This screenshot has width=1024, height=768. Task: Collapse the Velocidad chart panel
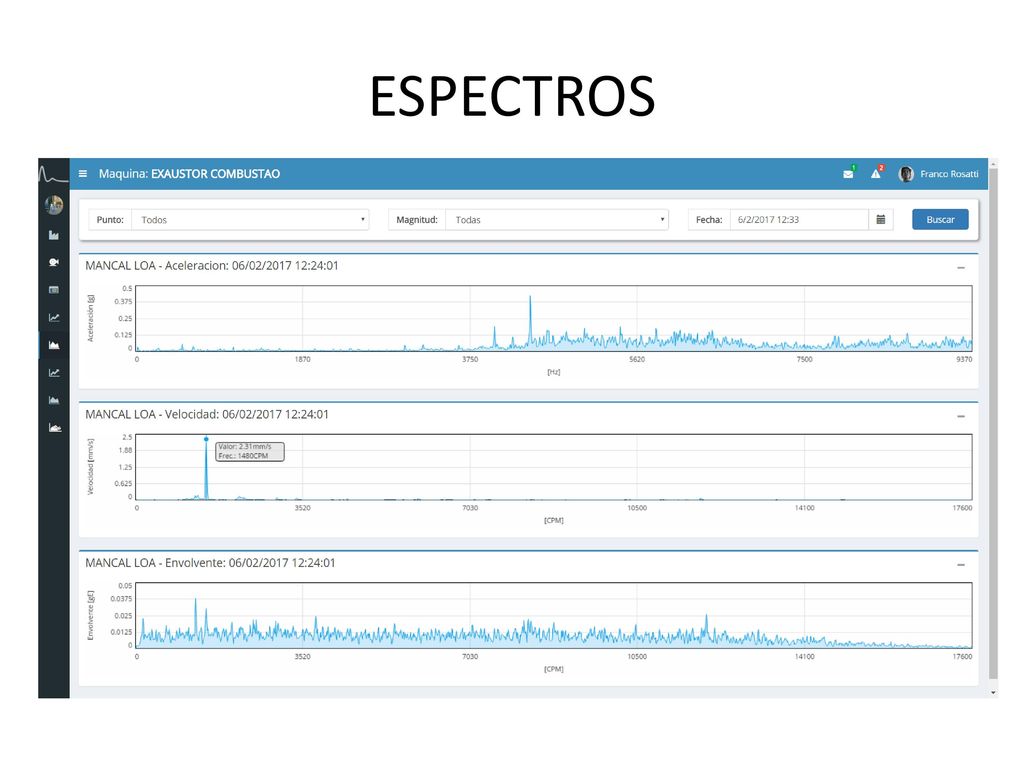click(961, 416)
